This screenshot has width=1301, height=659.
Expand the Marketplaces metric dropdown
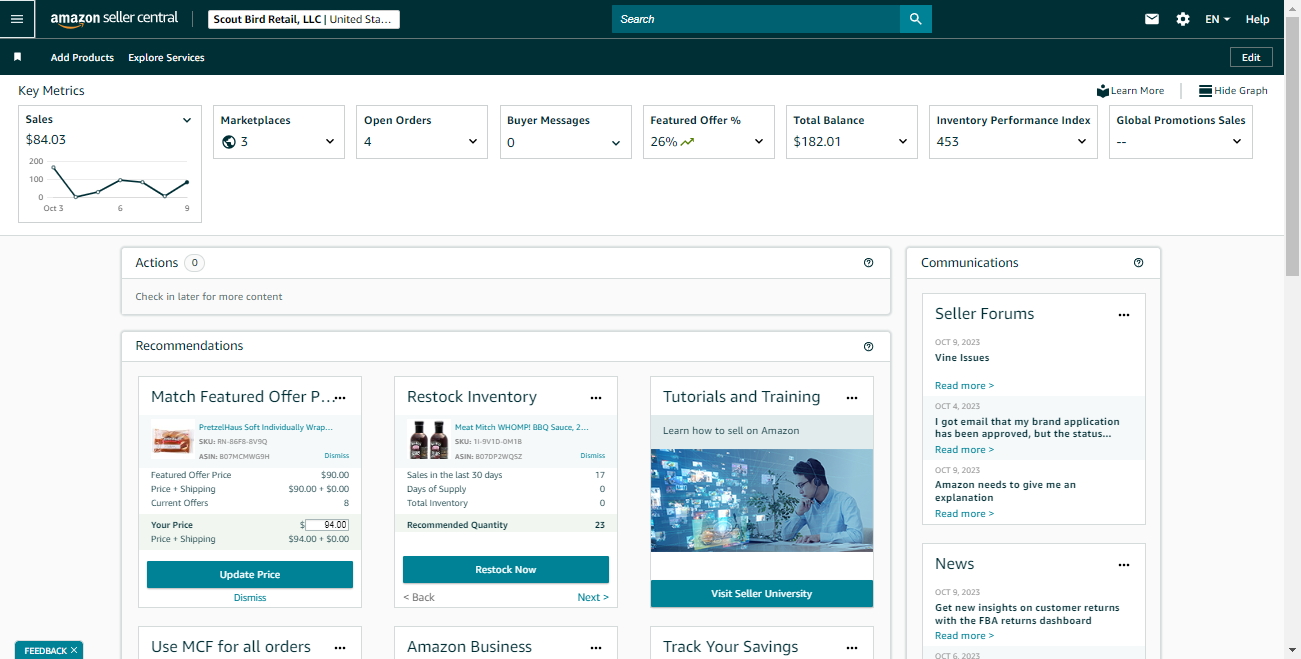pyautogui.click(x=330, y=142)
